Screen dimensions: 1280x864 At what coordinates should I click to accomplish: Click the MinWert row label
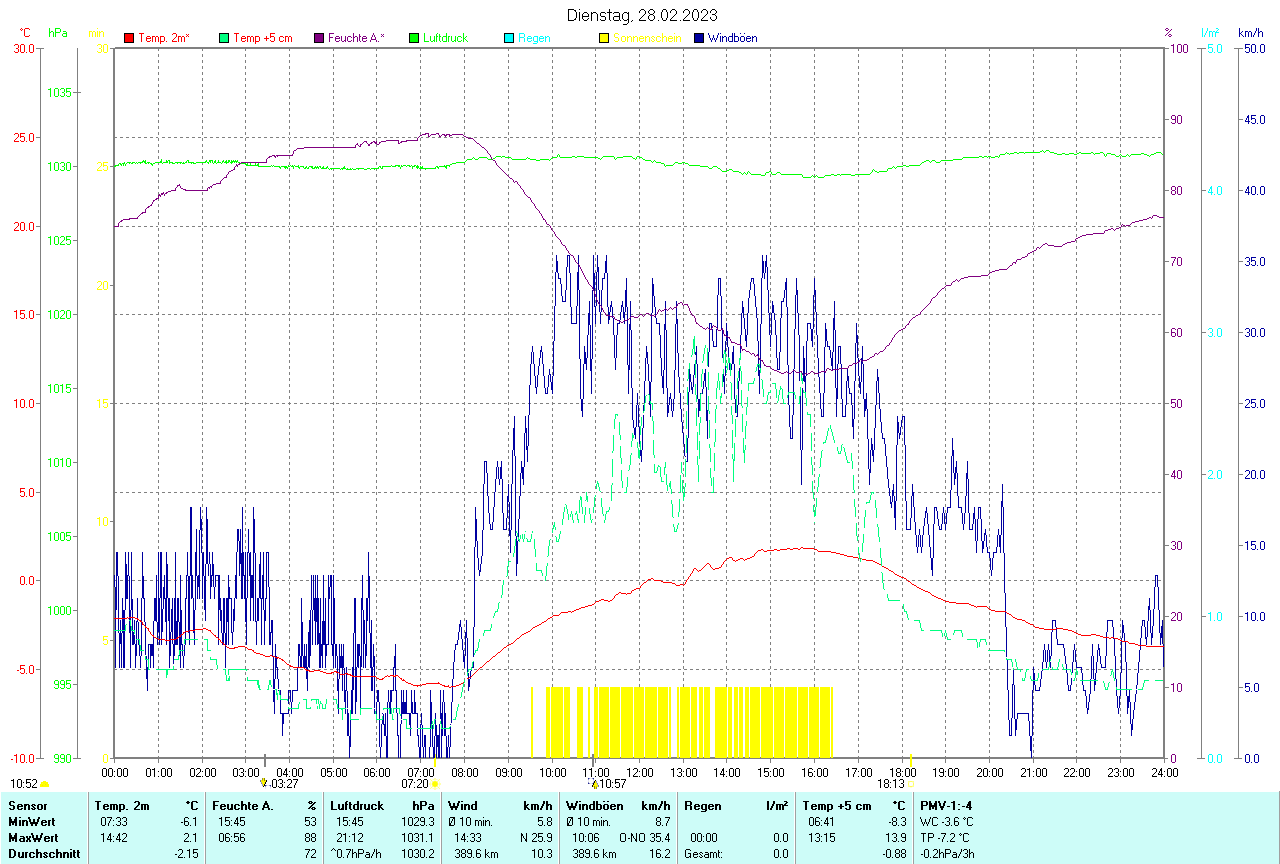(x=31, y=821)
